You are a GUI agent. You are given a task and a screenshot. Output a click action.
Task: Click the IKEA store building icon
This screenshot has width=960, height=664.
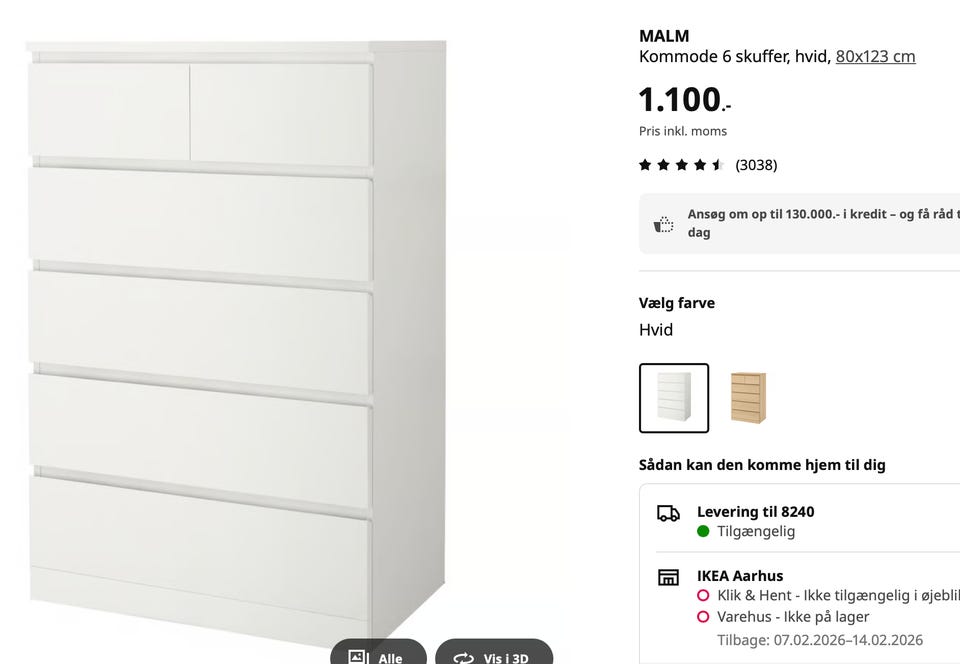click(x=668, y=576)
